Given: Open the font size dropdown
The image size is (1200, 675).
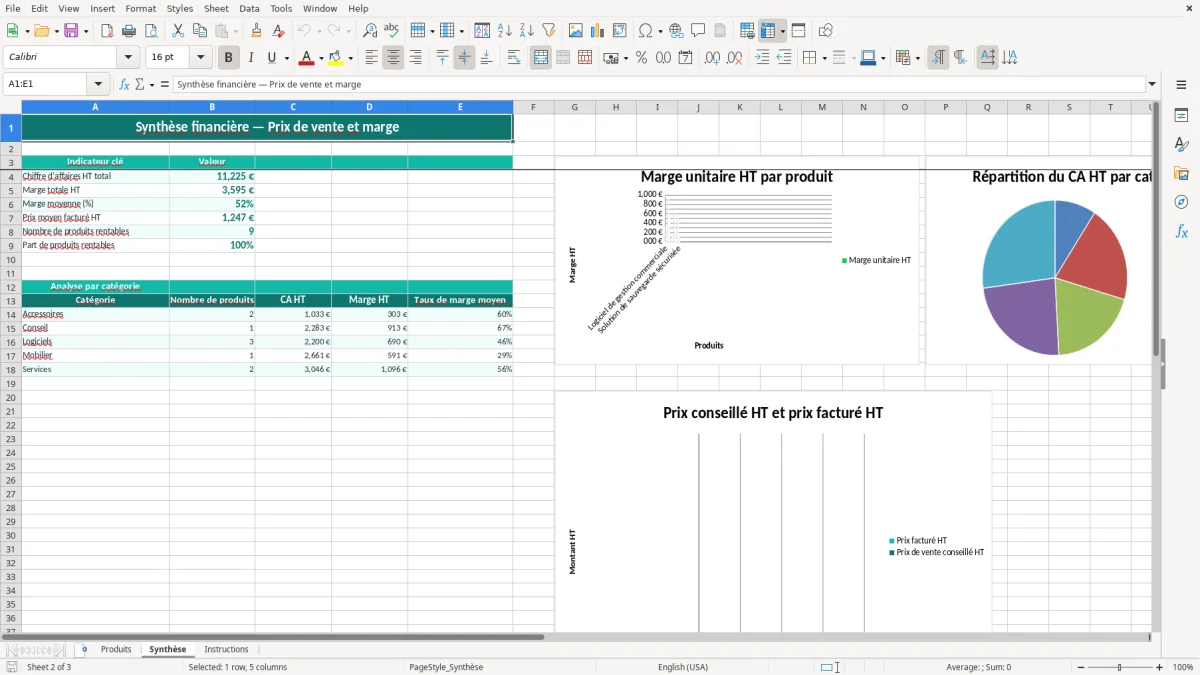Looking at the screenshot, I should coord(200,58).
